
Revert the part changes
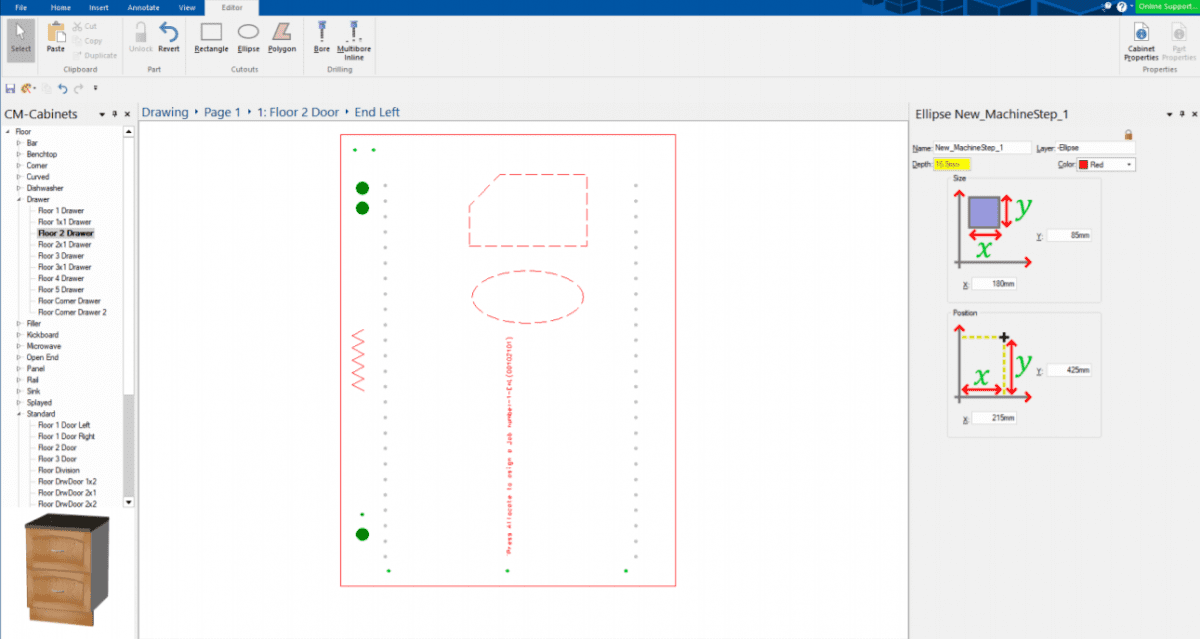[x=169, y=37]
